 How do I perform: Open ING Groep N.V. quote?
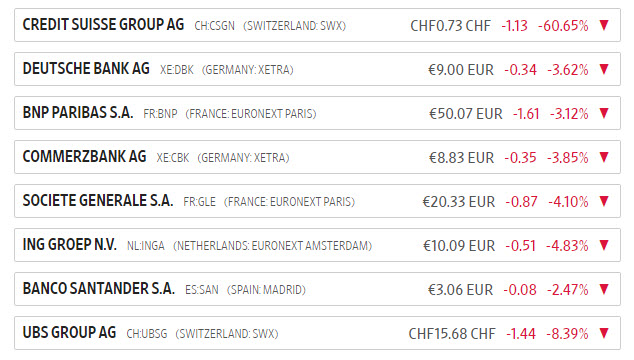tap(70, 245)
